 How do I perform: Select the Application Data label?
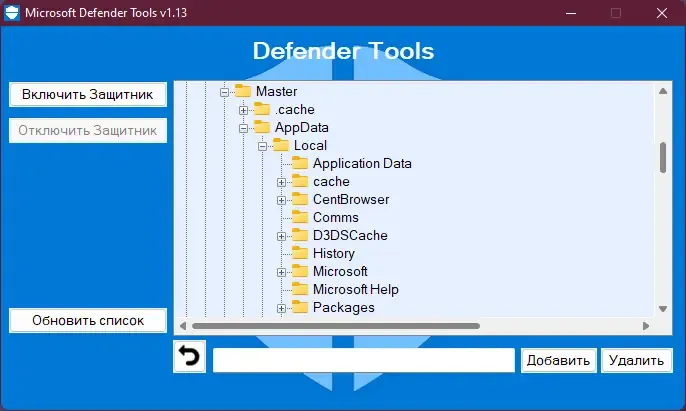pos(362,163)
